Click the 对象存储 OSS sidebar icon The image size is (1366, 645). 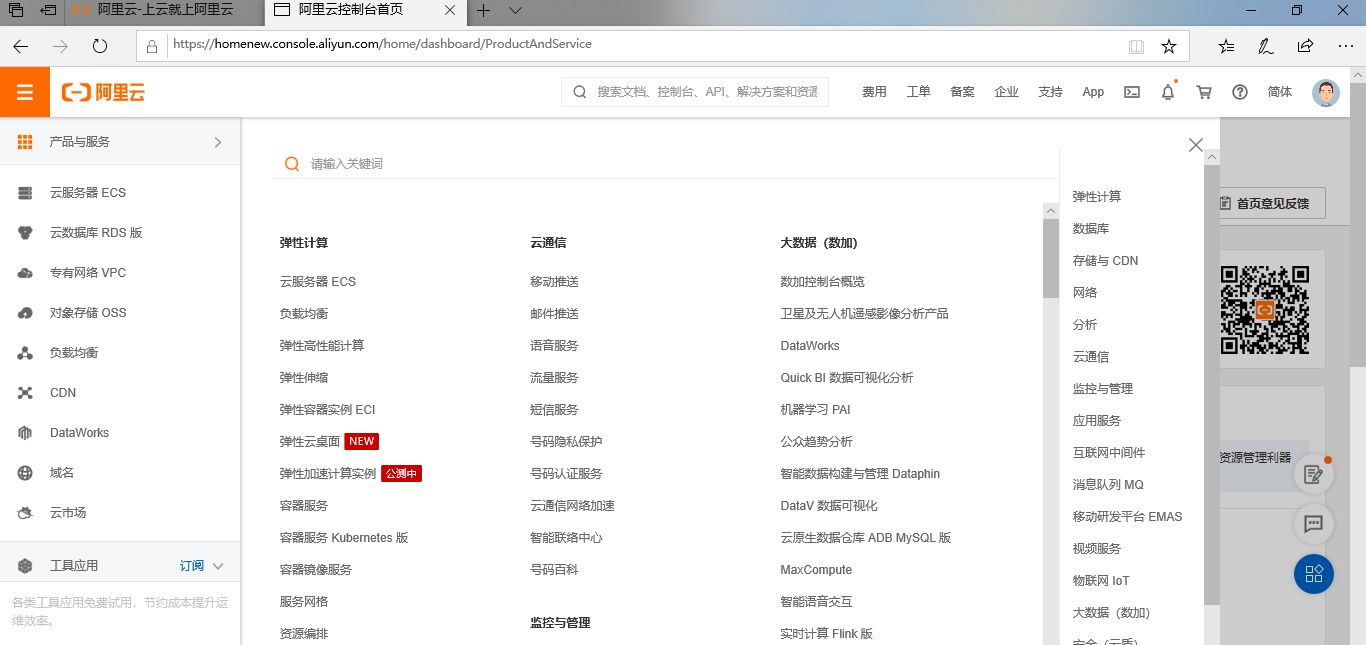point(26,313)
